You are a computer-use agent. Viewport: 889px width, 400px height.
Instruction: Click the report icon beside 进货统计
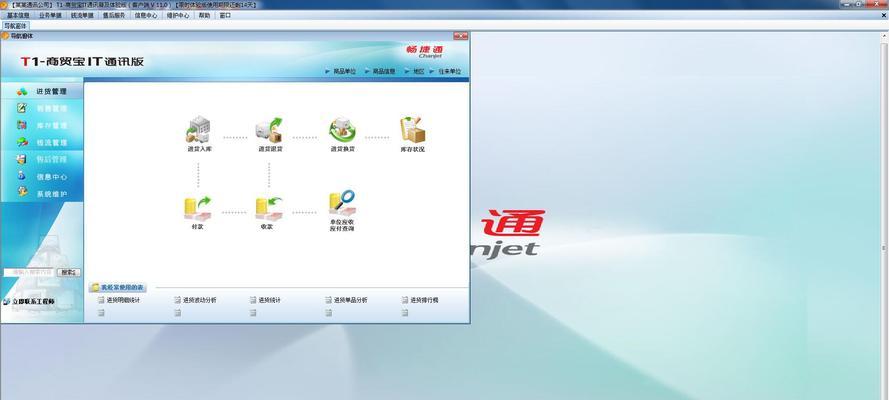tap(253, 300)
